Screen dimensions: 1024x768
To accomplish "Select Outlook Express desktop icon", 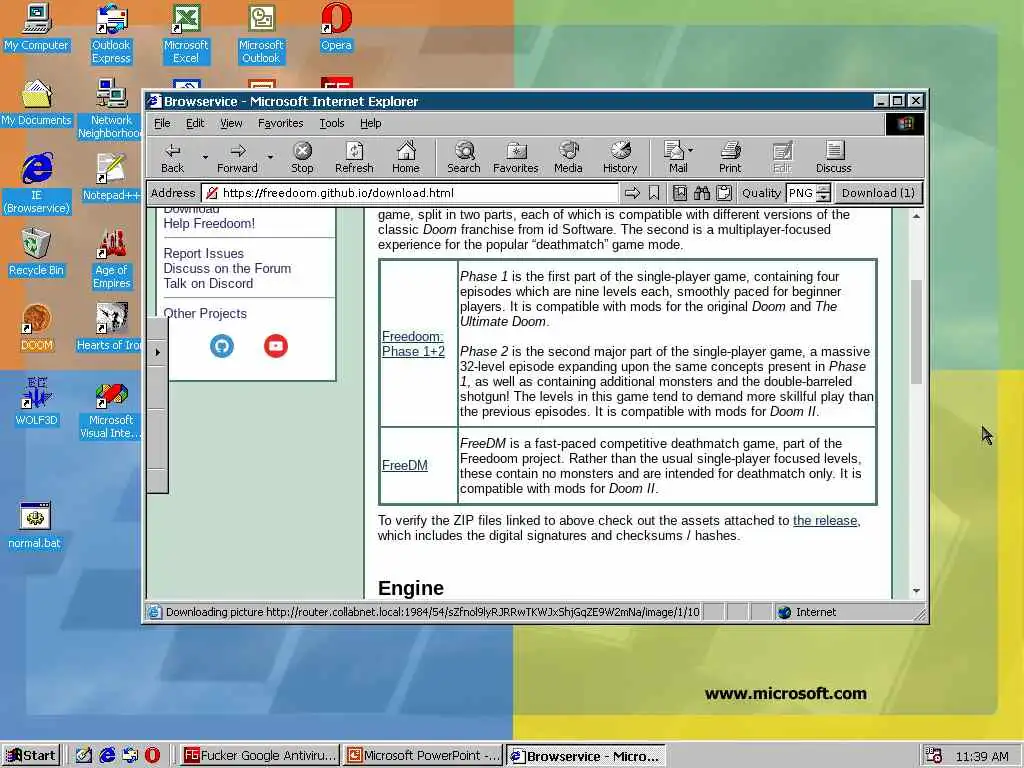I will 111,34.
